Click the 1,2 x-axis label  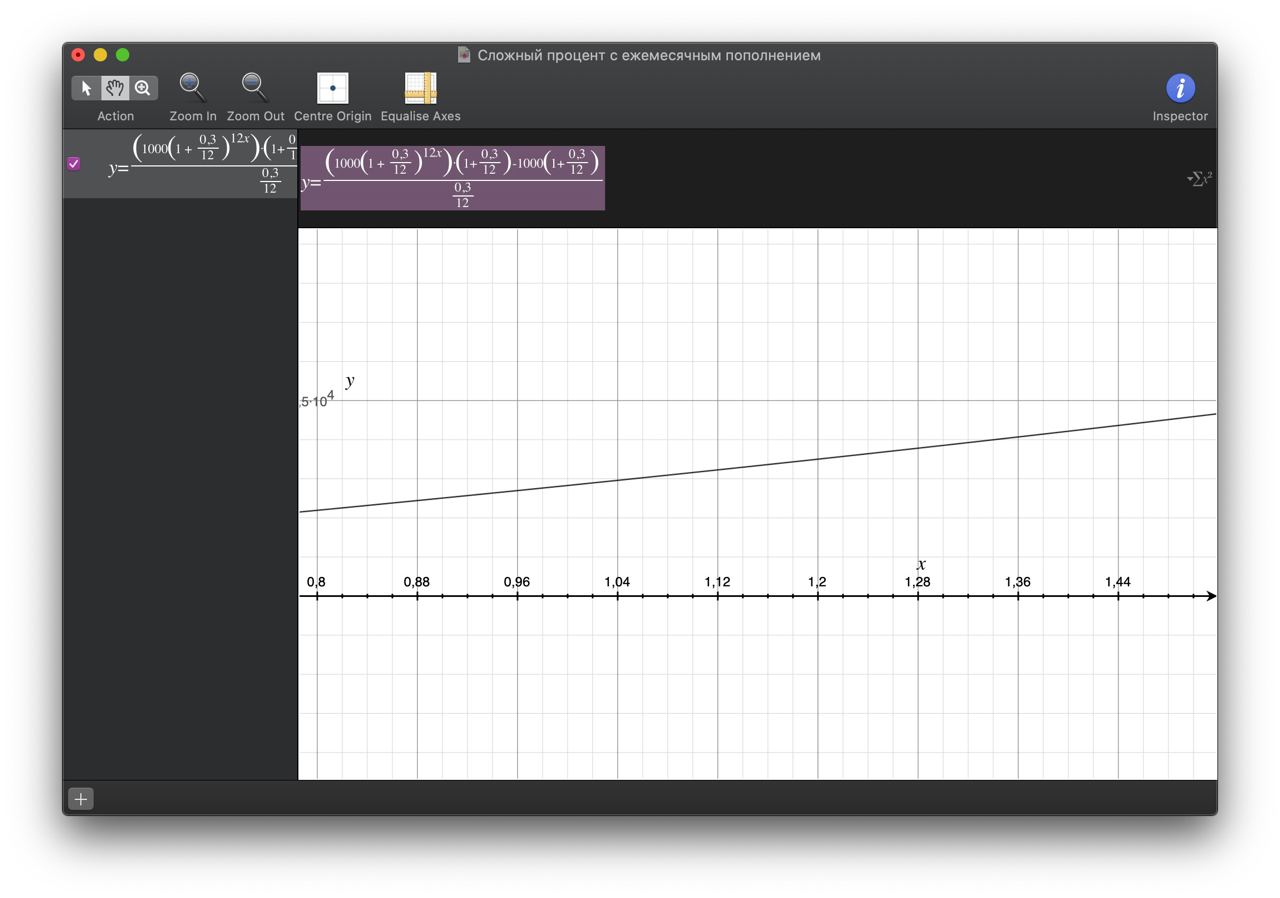coord(817,582)
